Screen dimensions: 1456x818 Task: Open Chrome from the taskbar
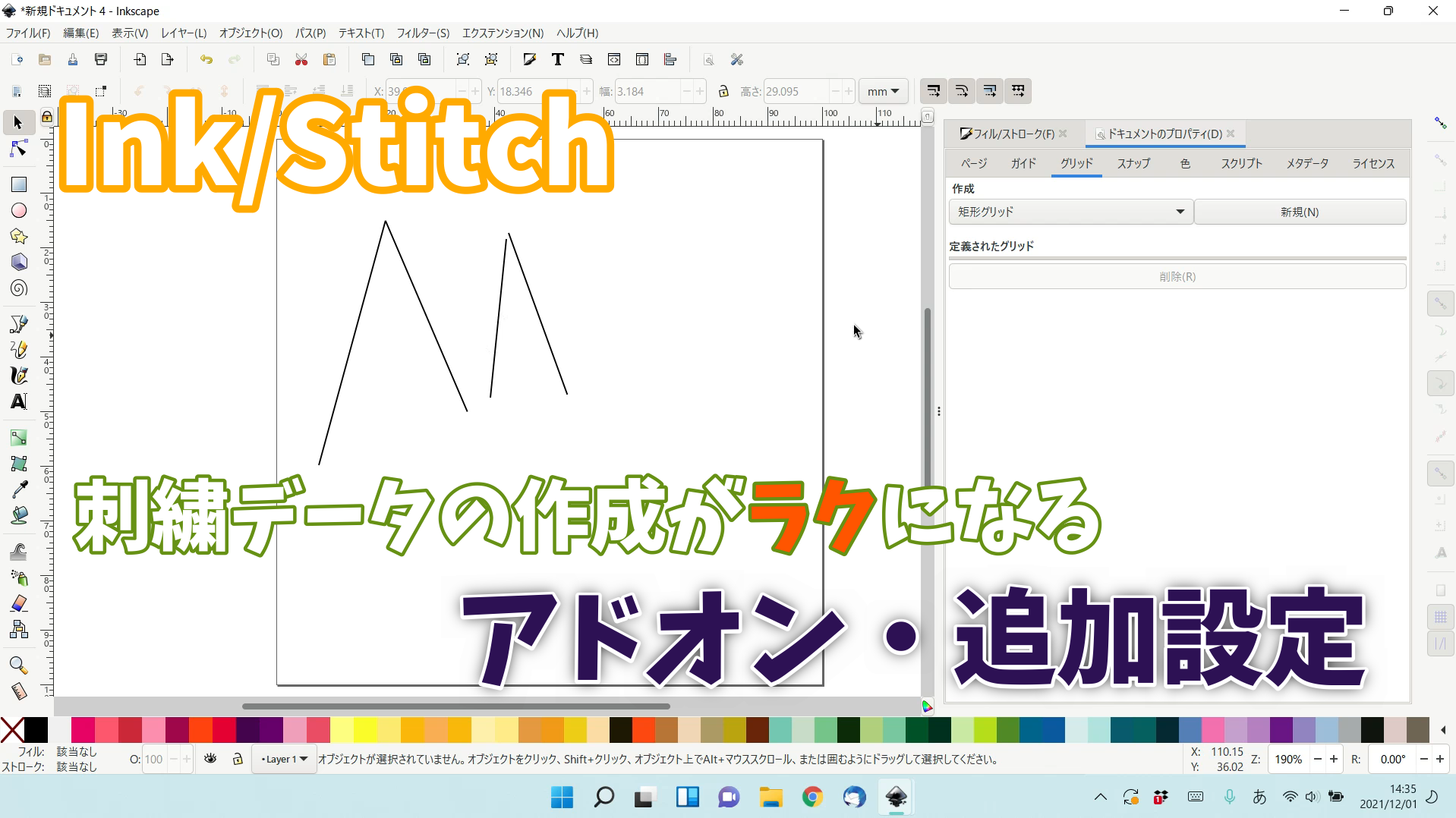coord(812,797)
